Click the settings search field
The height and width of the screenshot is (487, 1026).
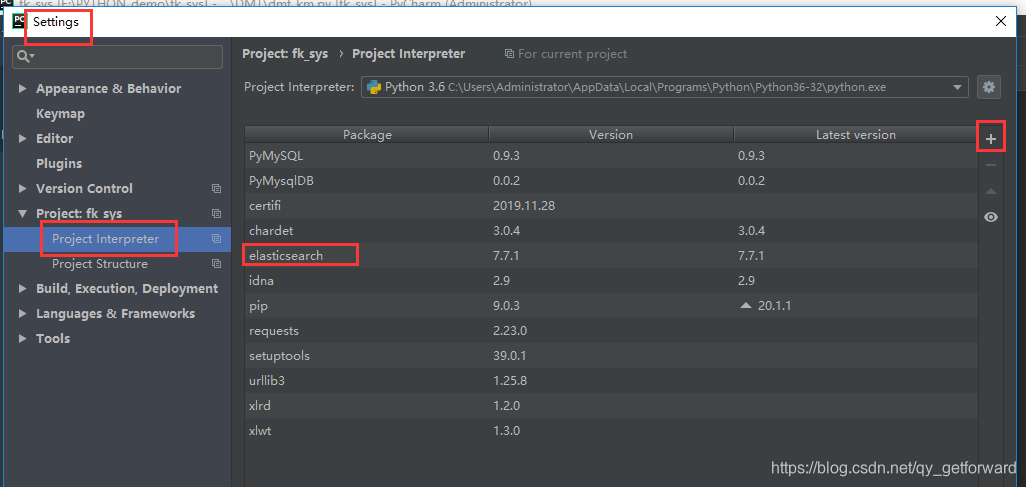tap(117, 57)
